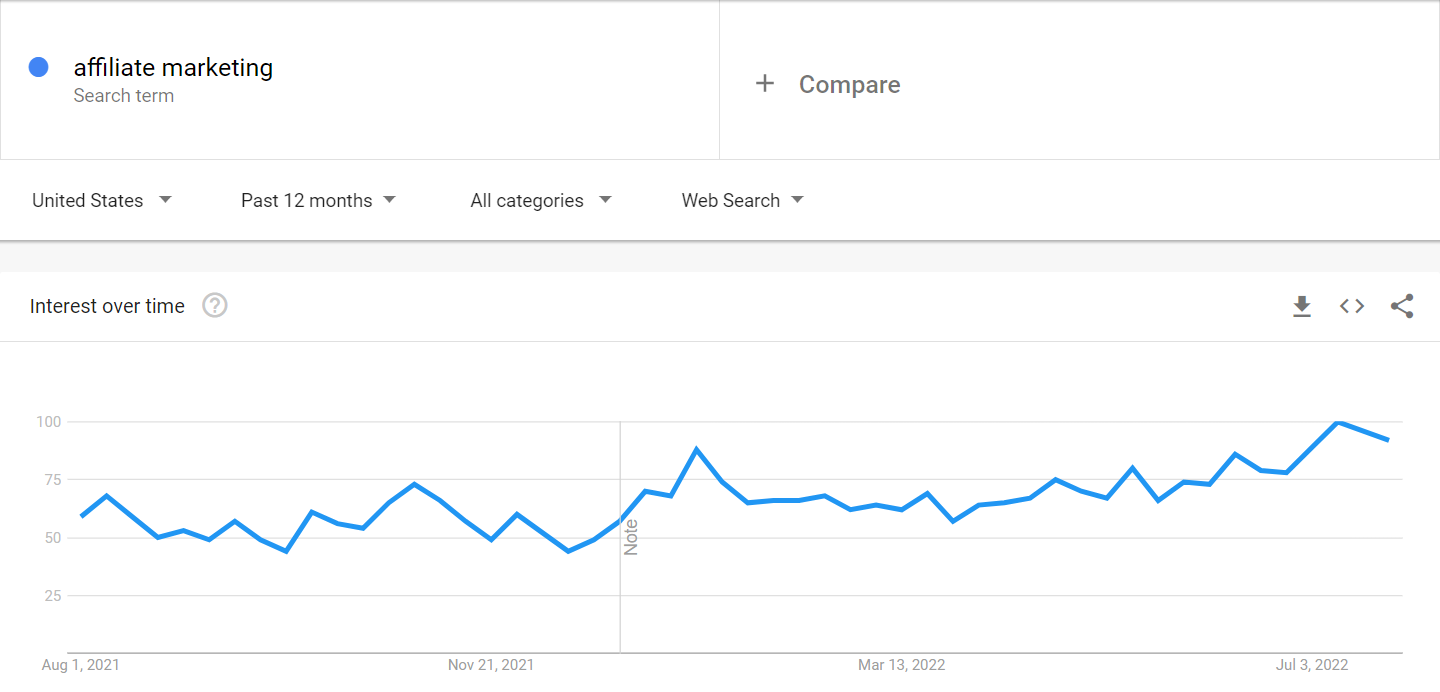
Task: Open the embed code icon
Action: click(x=1352, y=306)
